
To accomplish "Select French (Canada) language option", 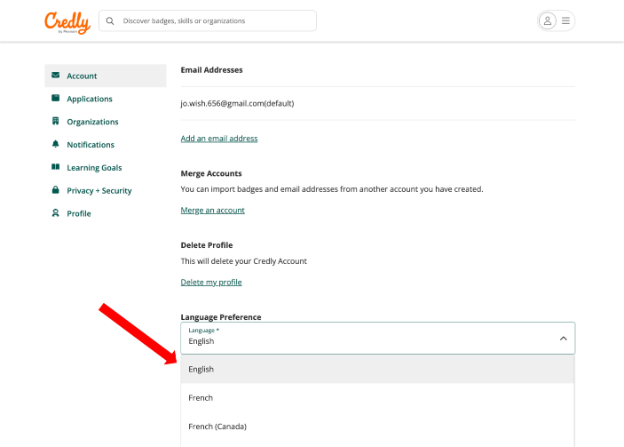I will click(x=377, y=426).
